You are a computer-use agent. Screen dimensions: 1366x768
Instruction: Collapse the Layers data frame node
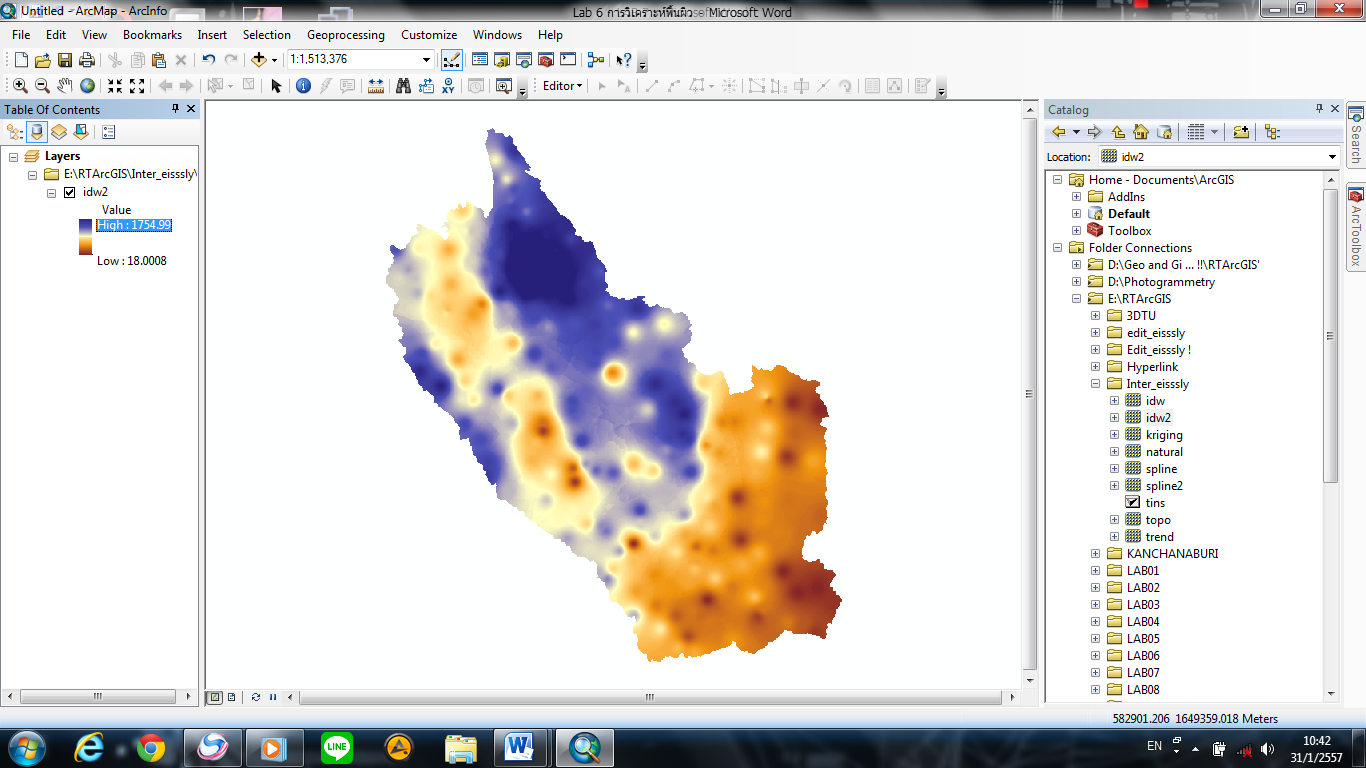pos(13,157)
